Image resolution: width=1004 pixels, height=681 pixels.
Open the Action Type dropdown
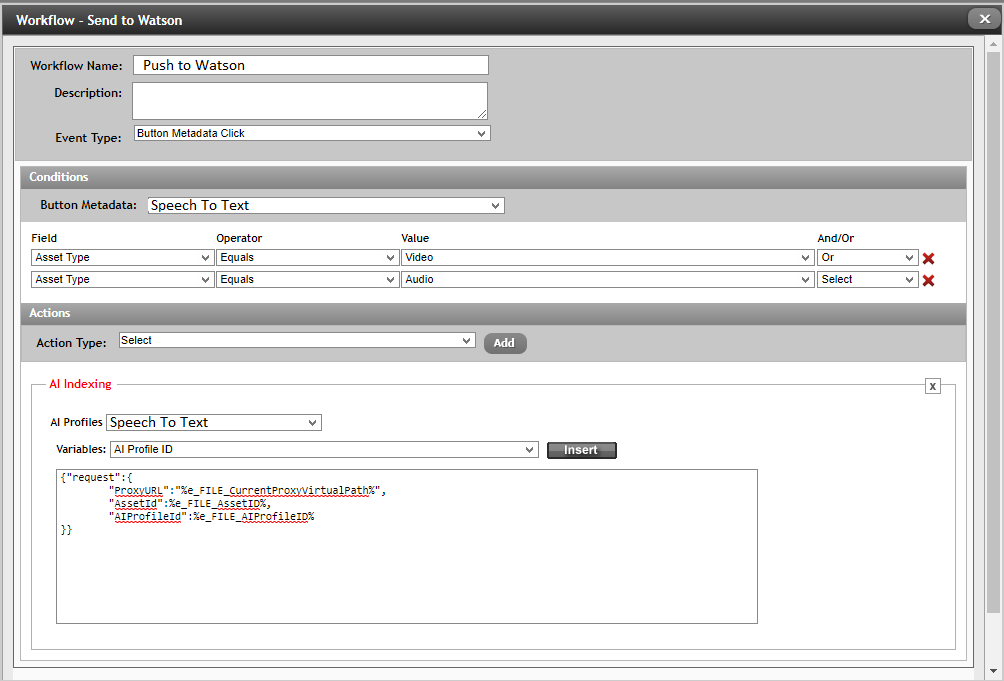(x=297, y=340)
